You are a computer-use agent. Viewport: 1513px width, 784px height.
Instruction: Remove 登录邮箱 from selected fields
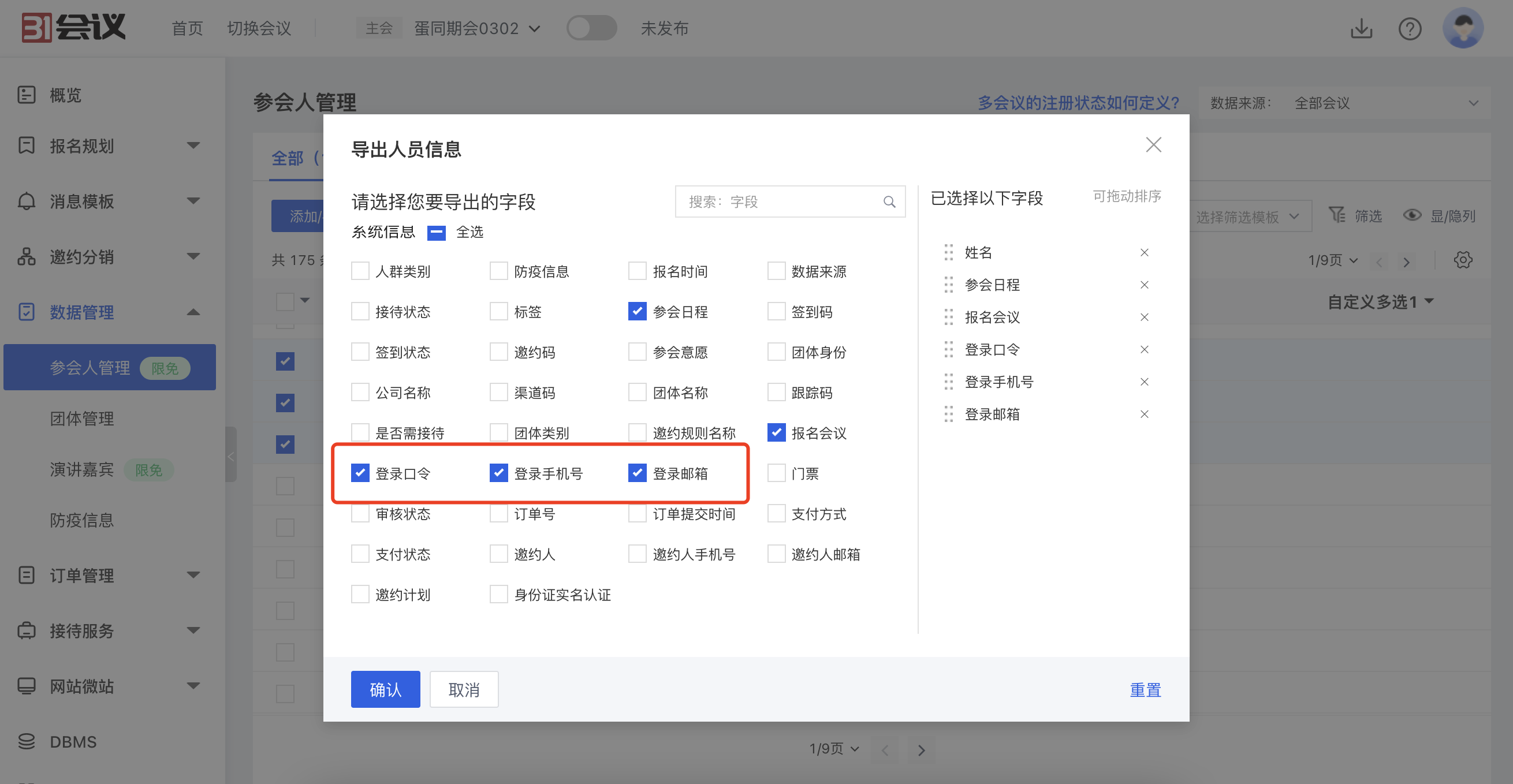(1144, 414)
